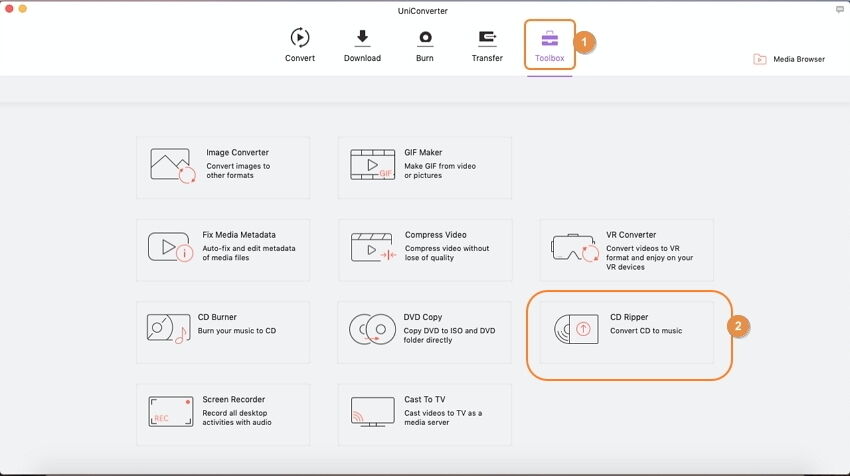850x476 pixels.
Task: Click the VR Converter headset icon
Action: click(x=575, y=248)
